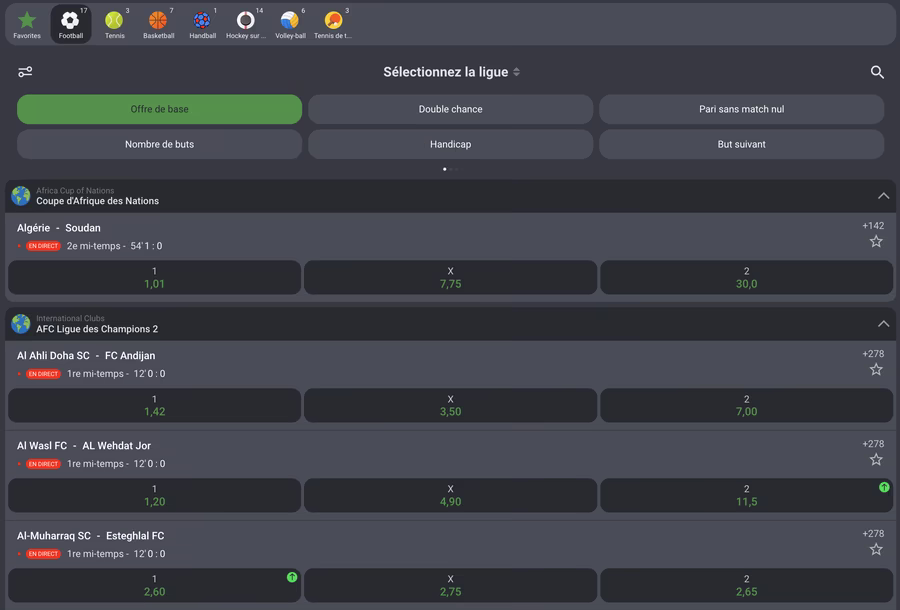
Task: Switch to the Handicap market tab
Action: pyautogui.click(x=450, y=144)
